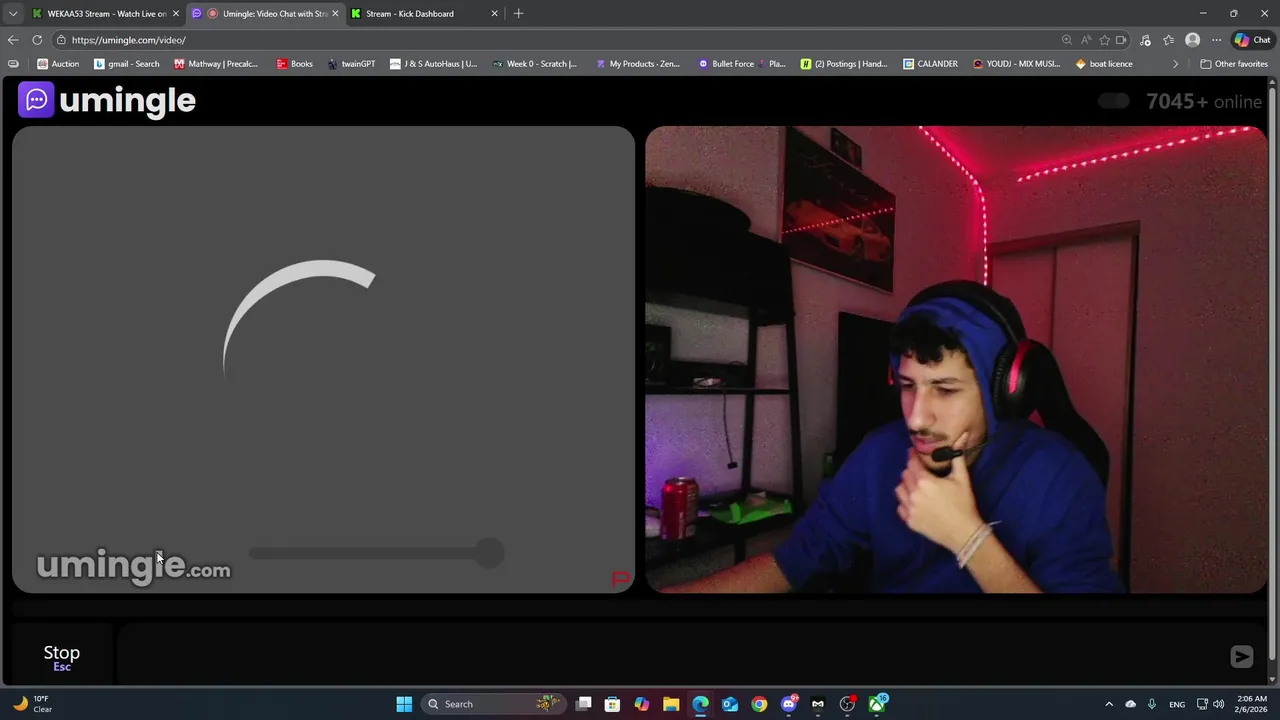Toggle the switch beside online count
This screenshot has width=1280, height=720.
click(x=1113, y=101)
